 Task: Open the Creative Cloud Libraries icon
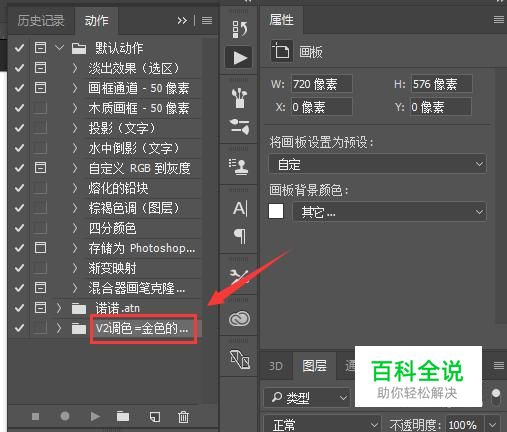click(239, 319)
